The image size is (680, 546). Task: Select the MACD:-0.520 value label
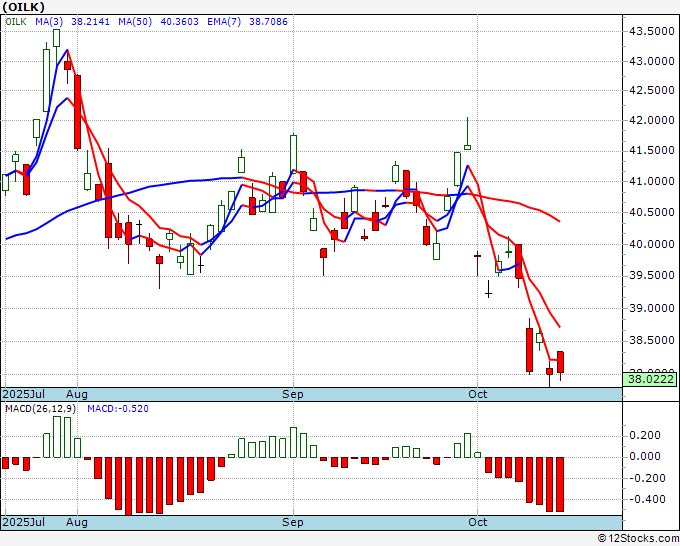(x=118, y=409)
